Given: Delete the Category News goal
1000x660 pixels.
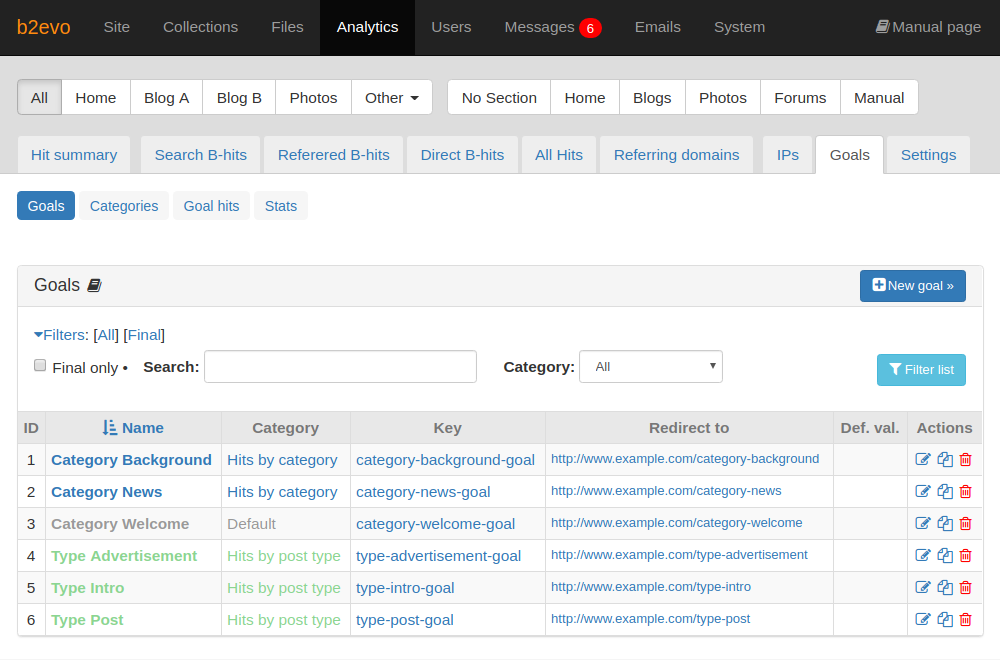Looking at the screenshot, I should pyautogui.click(x=966, y=491).
